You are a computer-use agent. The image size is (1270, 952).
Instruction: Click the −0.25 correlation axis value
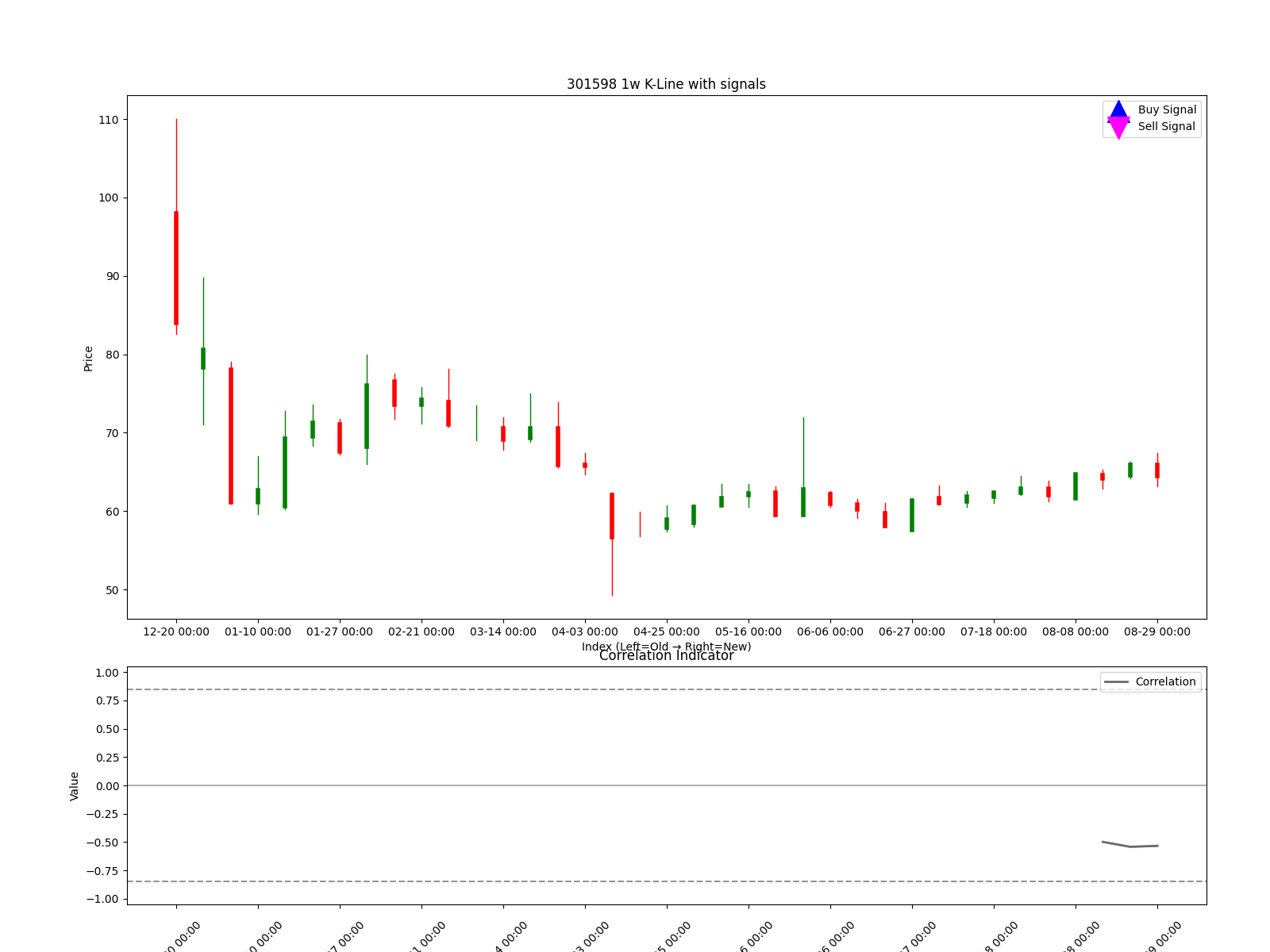[x=103, y=814]
